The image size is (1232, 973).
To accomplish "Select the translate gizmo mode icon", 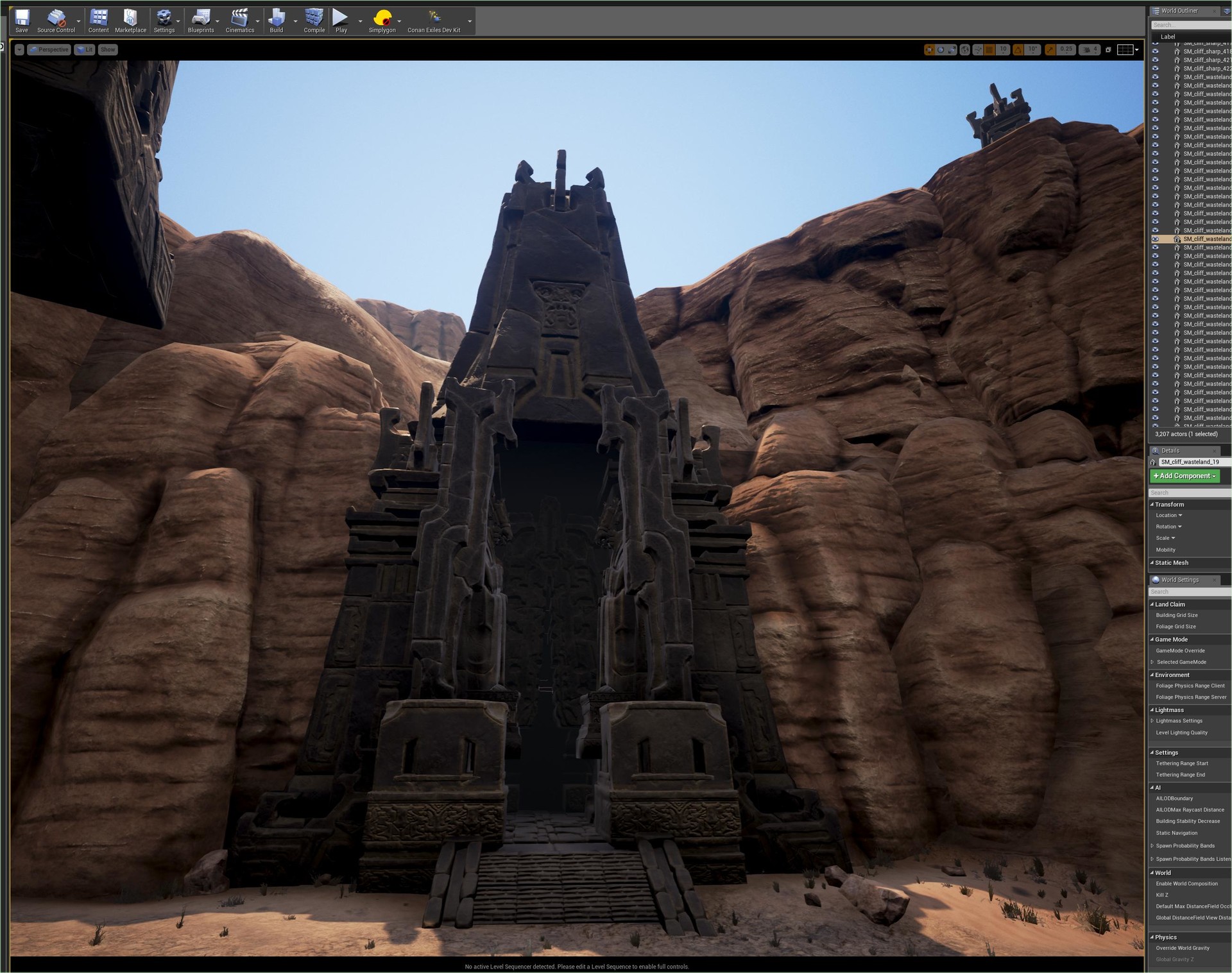I will click(929, 49).
